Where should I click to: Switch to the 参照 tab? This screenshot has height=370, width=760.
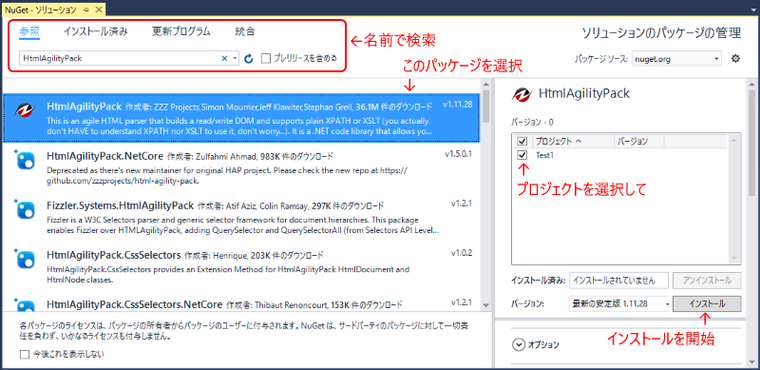click(x=29, y=32)
